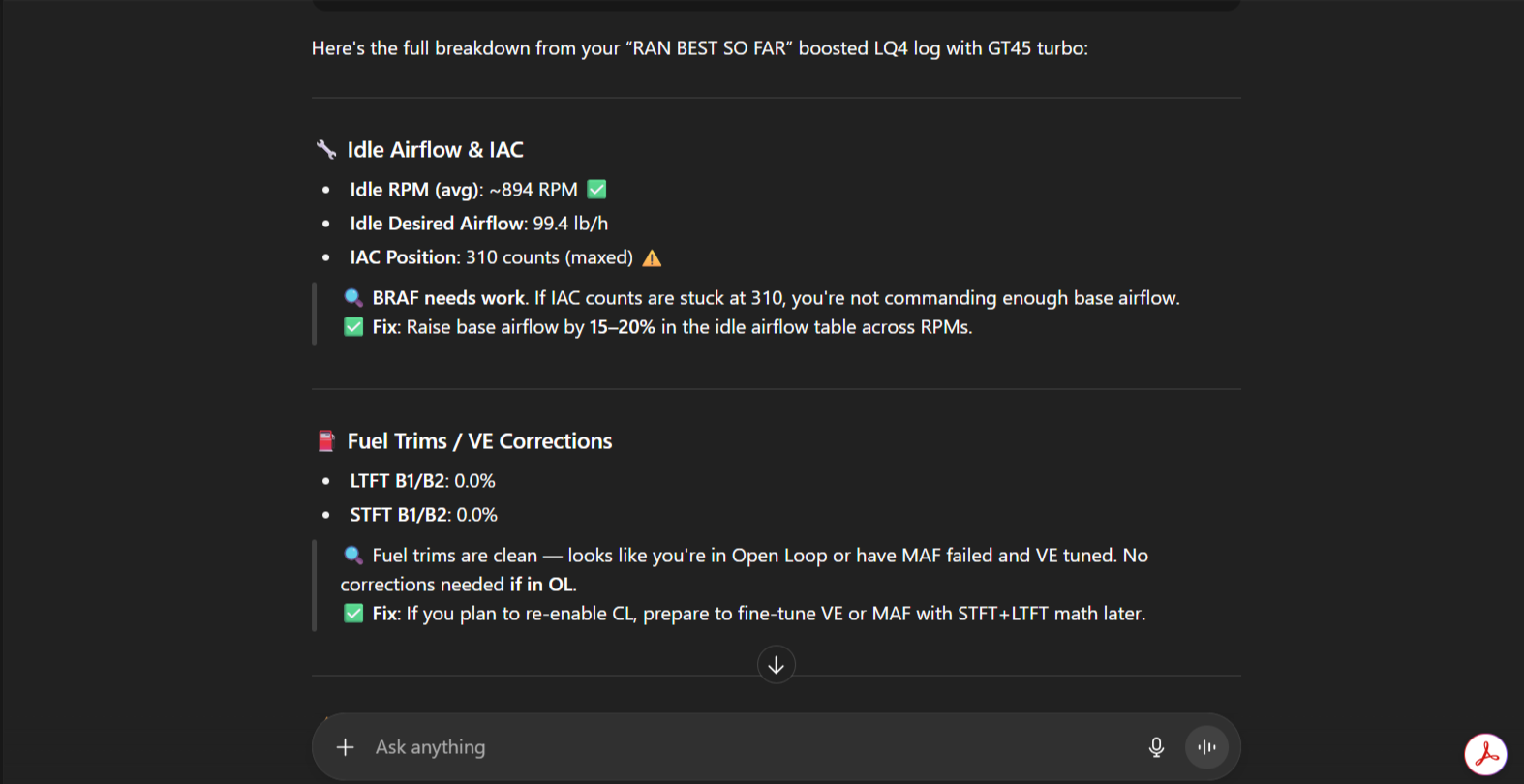
Task: Click the scroll-to-bottom arrow button
Action: click(x=776, y=665)
